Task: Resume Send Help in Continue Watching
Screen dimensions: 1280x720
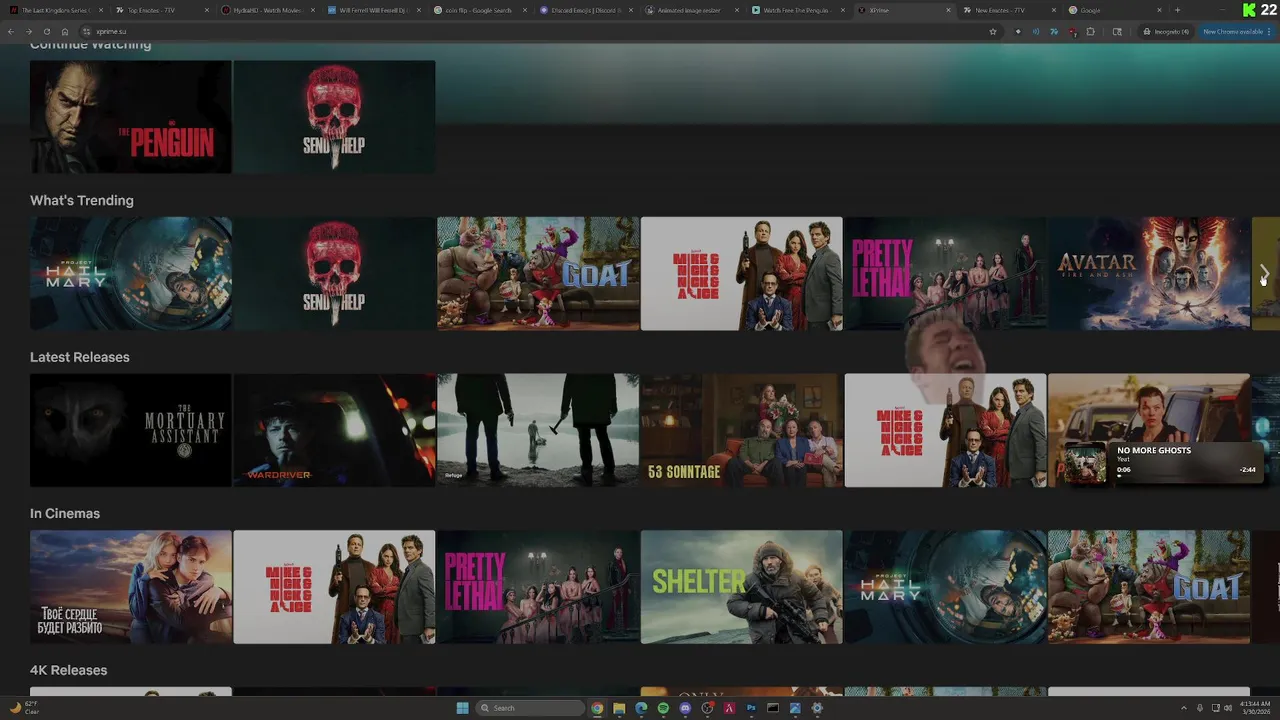Action: (334, 117)
